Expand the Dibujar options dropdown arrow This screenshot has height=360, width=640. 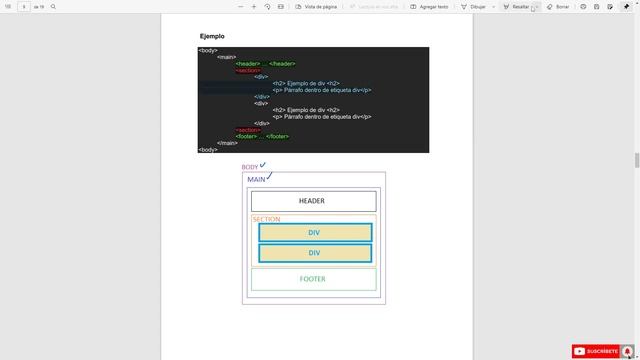coord(493,7)
